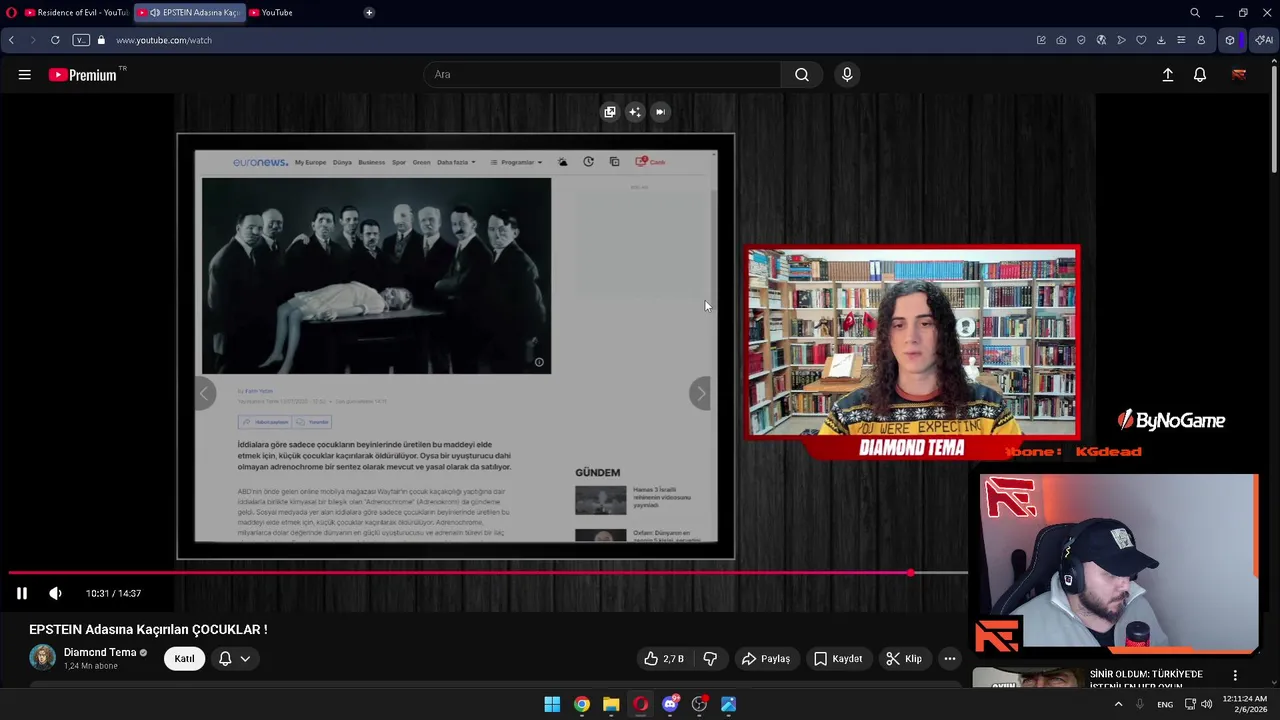Screen dimensions: 1280x720
Task: Go to YouTube Premium home logo
Action: point(82,75)
